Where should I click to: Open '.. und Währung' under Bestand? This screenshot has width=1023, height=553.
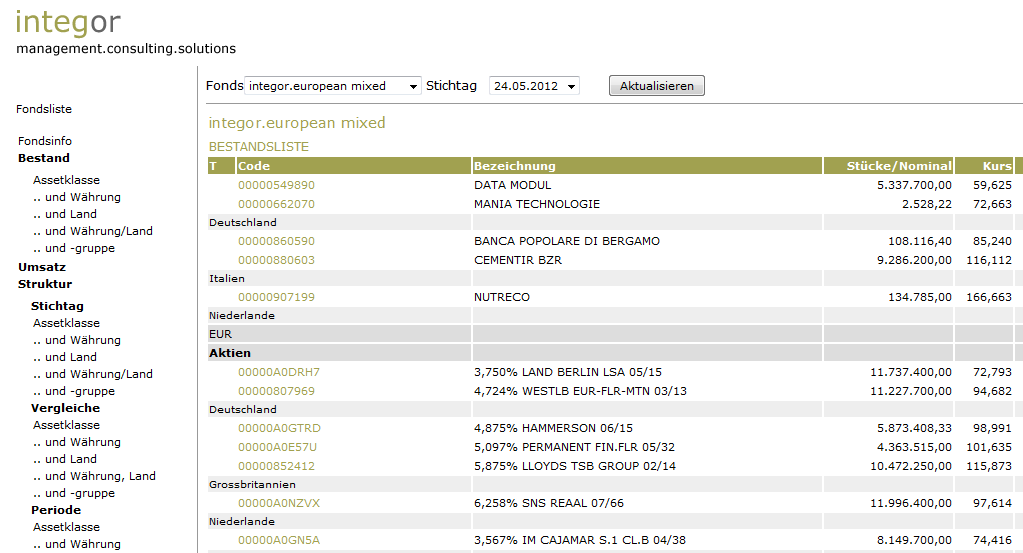point(77,197)
